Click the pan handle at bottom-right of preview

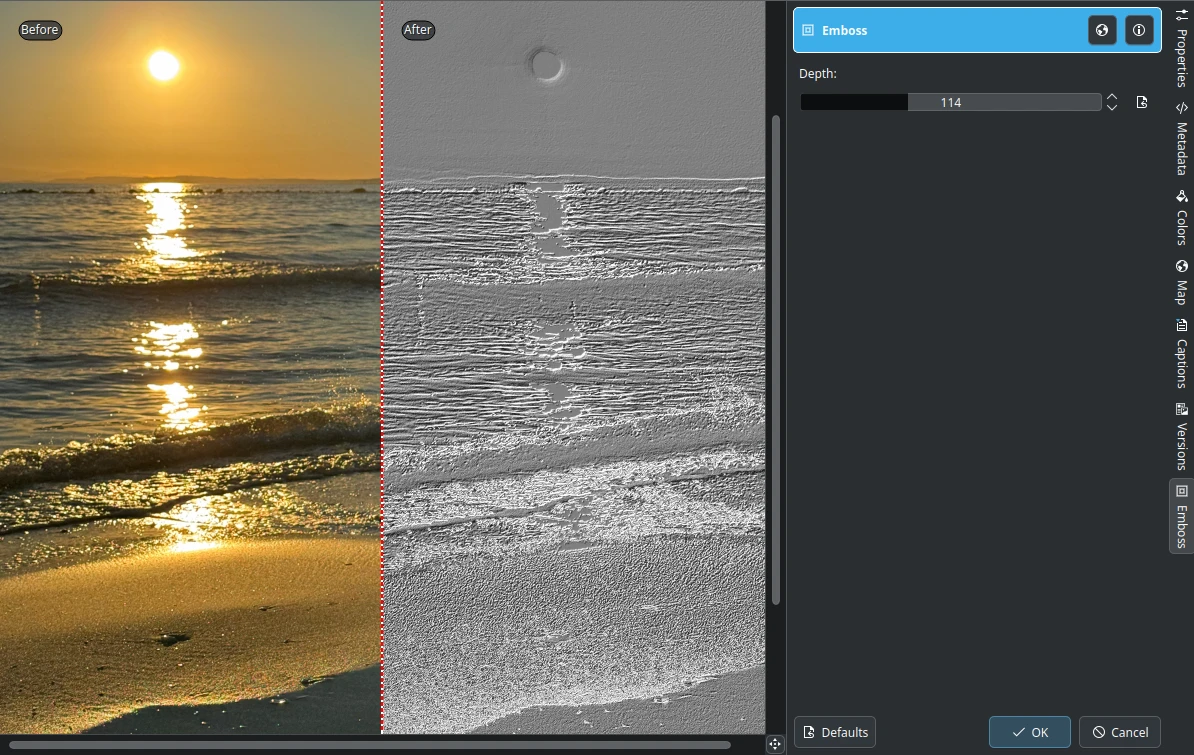(775, 744)
